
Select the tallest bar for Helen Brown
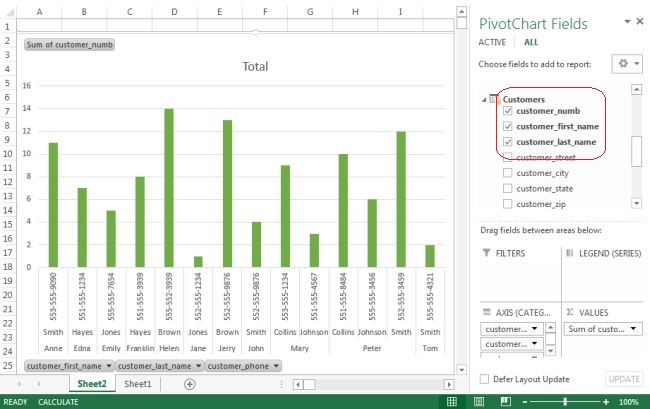click(x=169, y=188)
